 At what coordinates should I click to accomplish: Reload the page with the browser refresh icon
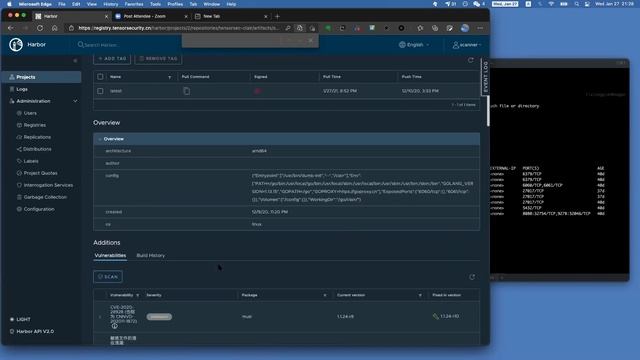click(x=40, y=28)
